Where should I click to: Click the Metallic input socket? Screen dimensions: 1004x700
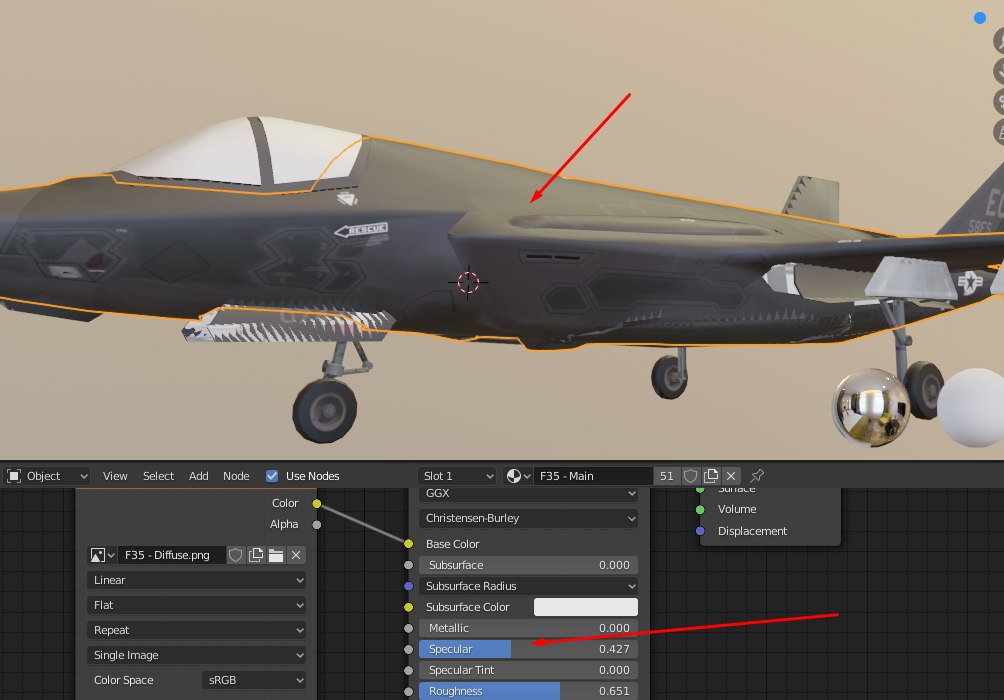click(409, 628)
